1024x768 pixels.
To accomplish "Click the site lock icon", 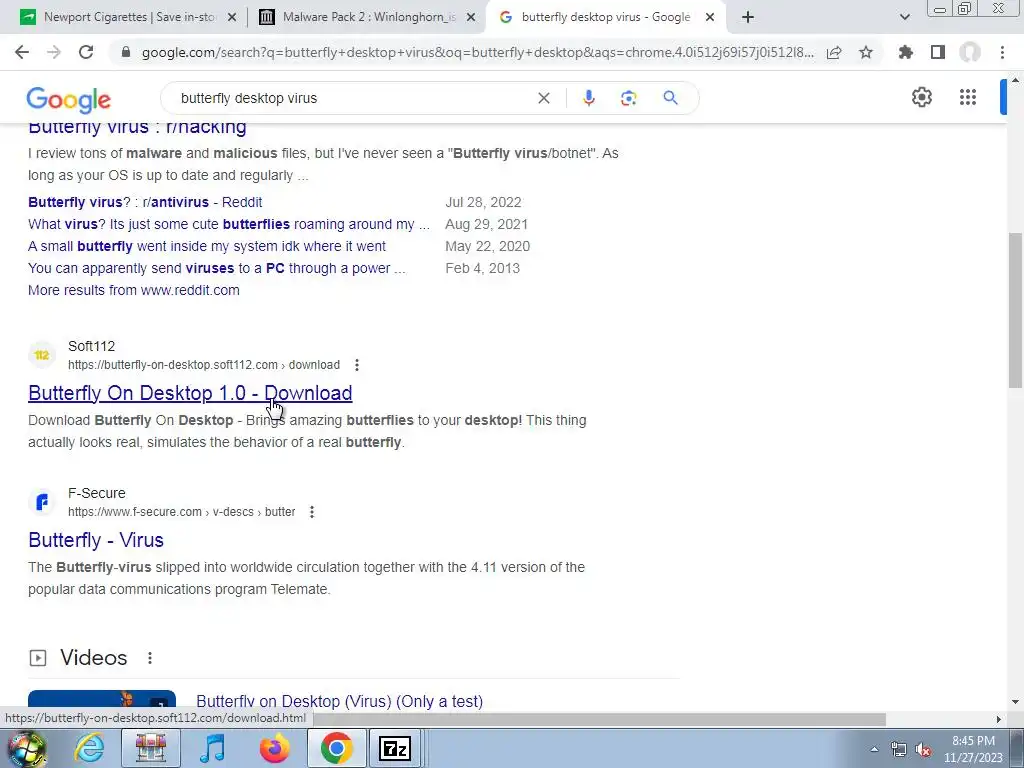I will click(x=126, y=52).
